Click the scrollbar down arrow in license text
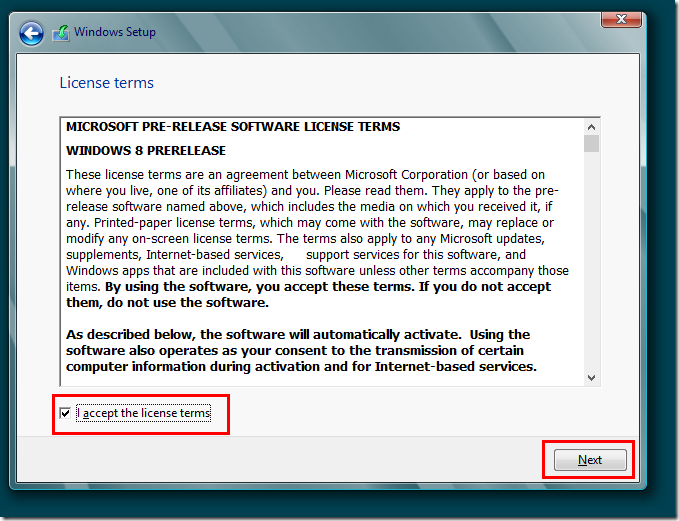The image size is (679, 521). [591, 378]
